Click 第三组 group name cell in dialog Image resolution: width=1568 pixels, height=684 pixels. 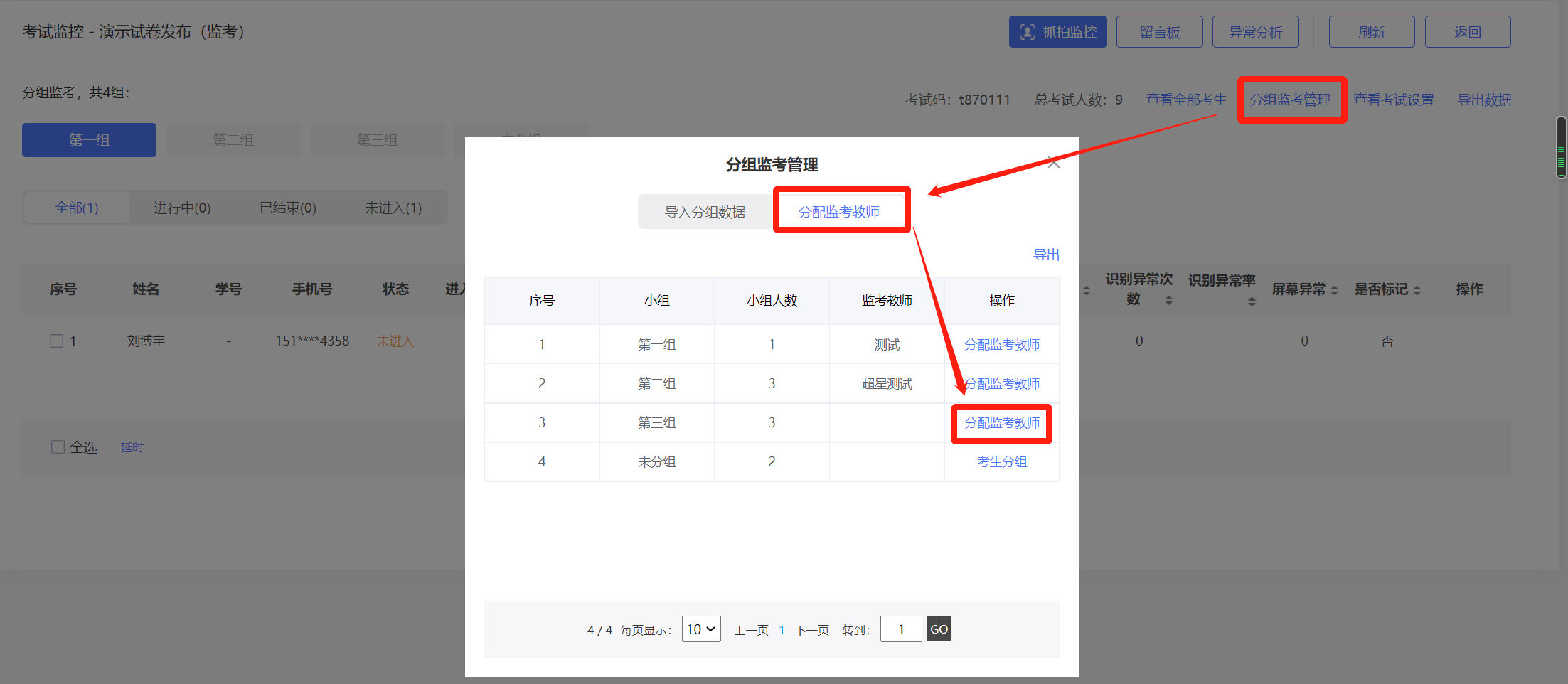pyautogui.click(x=656, y=423)
